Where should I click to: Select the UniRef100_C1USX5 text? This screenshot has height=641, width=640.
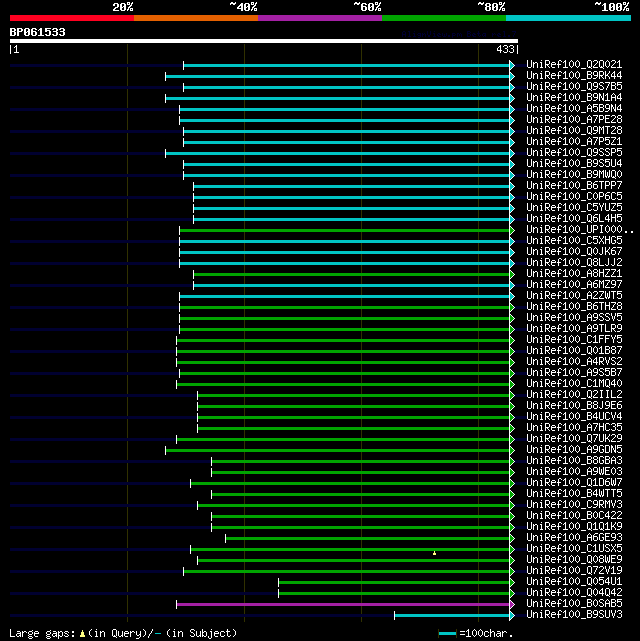pyautogui.click(x=574, y=549)
